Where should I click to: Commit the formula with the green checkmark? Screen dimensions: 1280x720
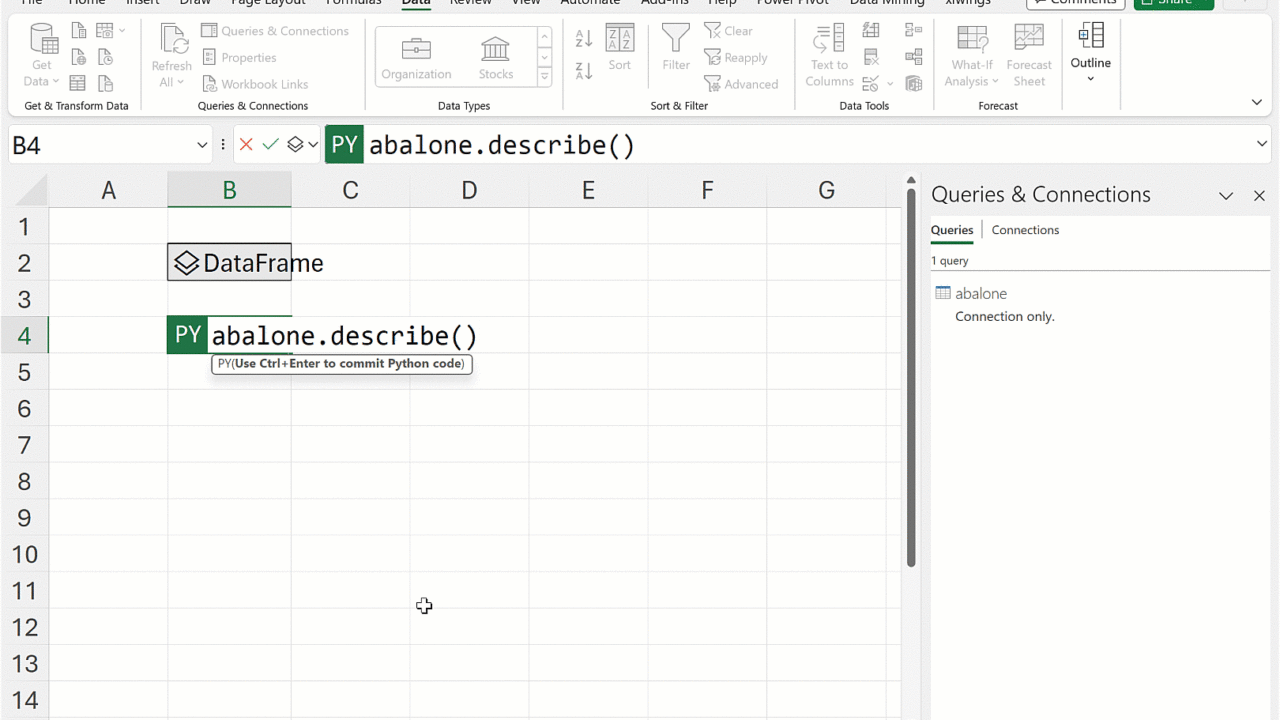pos(270,145)
